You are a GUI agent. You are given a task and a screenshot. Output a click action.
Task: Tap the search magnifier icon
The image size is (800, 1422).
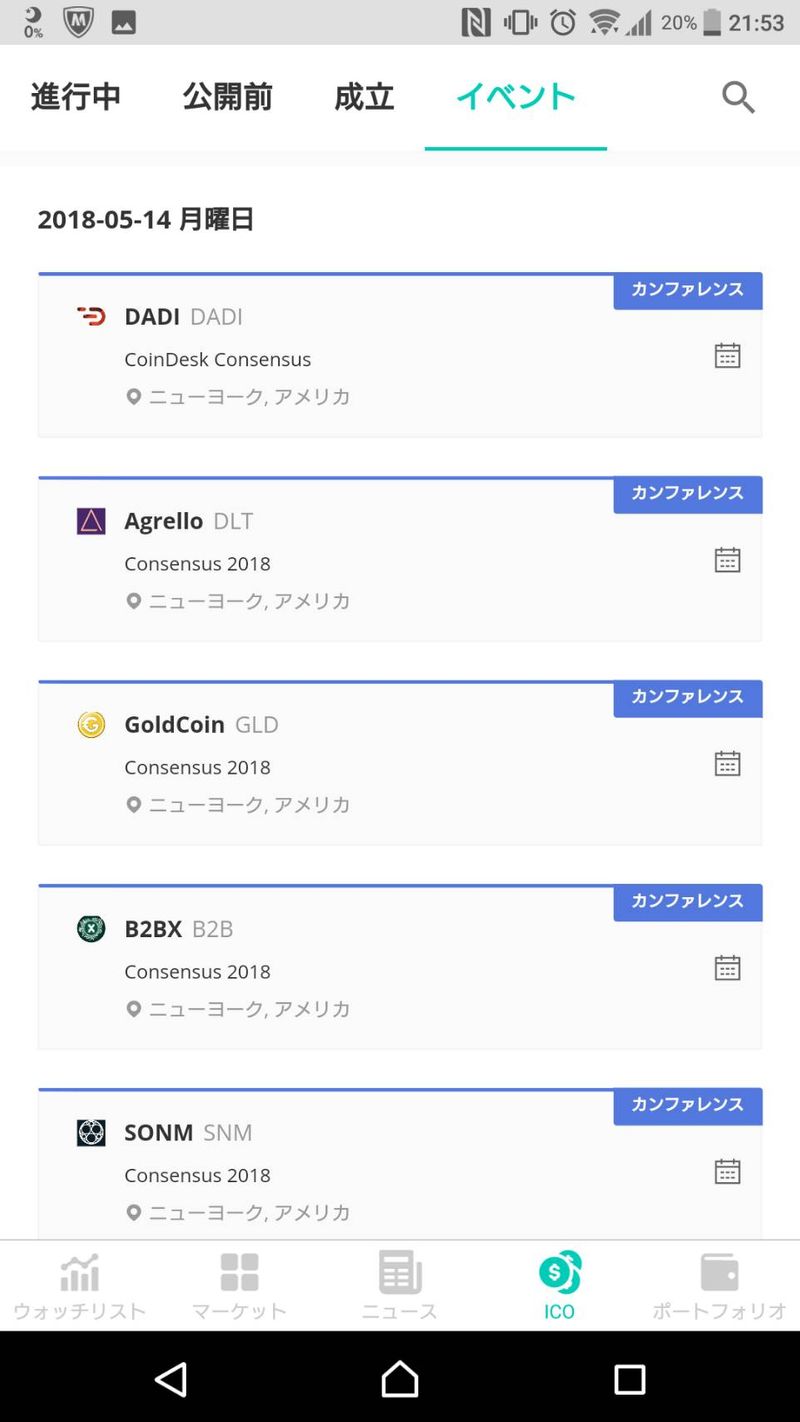pyautogui.click(x=738, y=97)
